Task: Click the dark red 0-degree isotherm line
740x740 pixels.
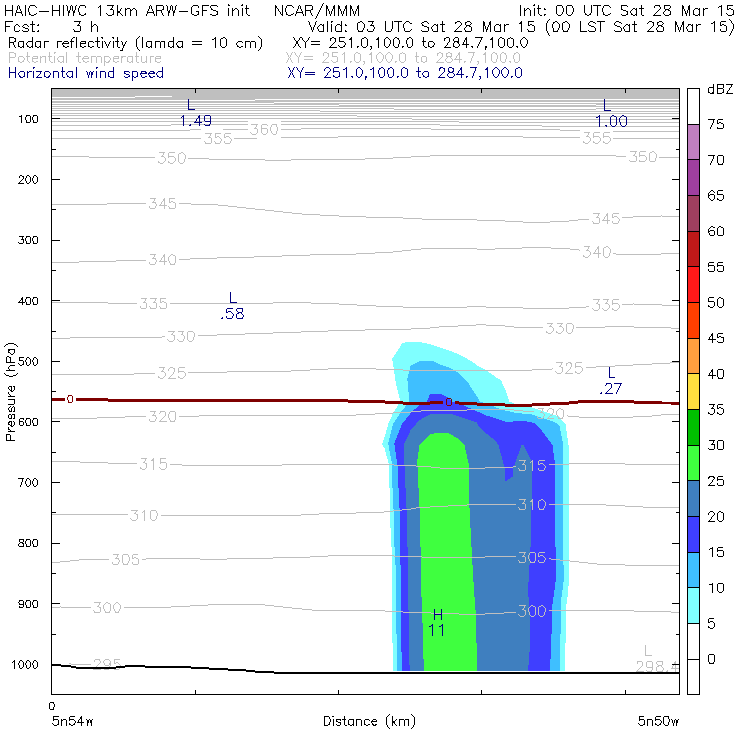Action: pos(366,402)
